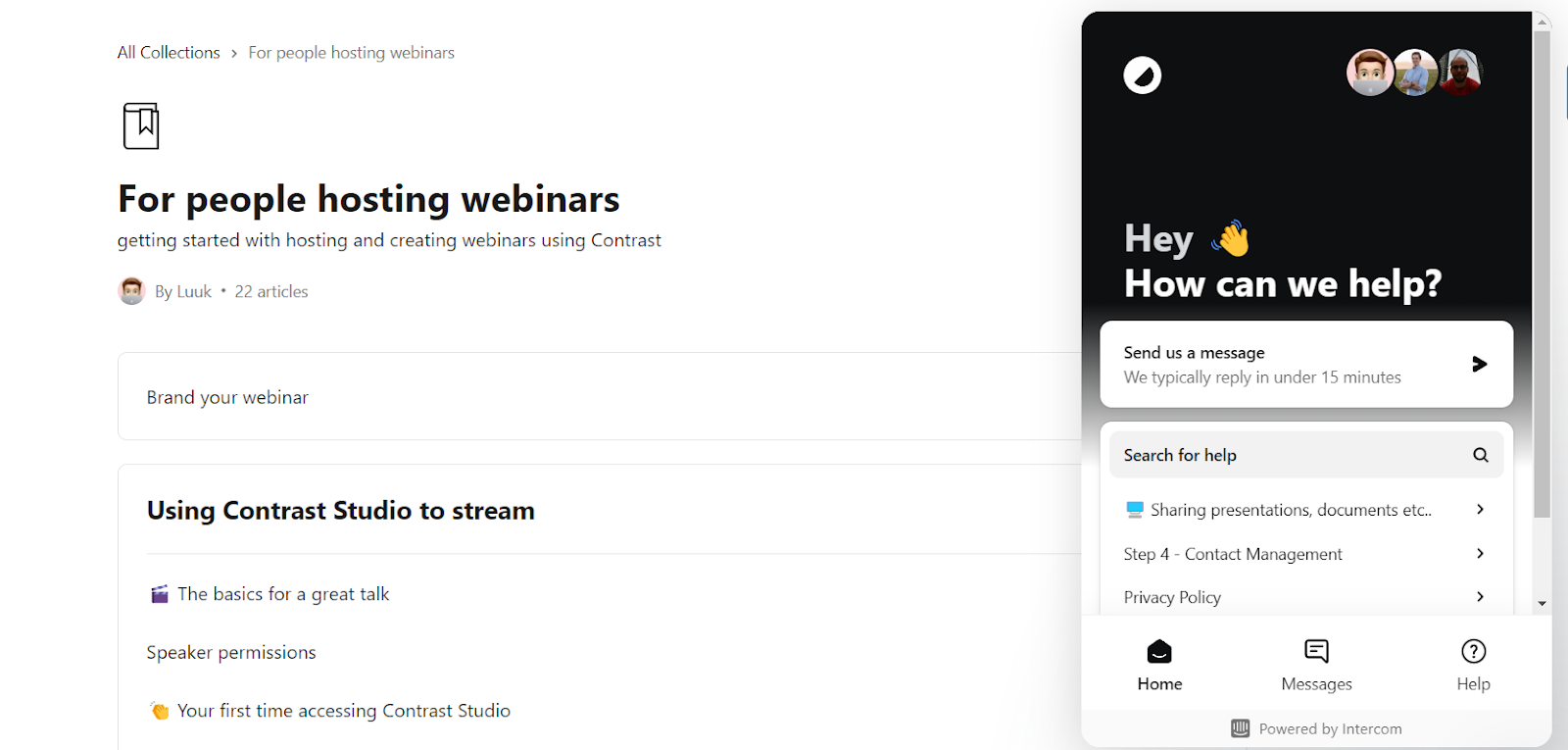
Task: Click the third team member avatar
Action: click(1460, 73)
